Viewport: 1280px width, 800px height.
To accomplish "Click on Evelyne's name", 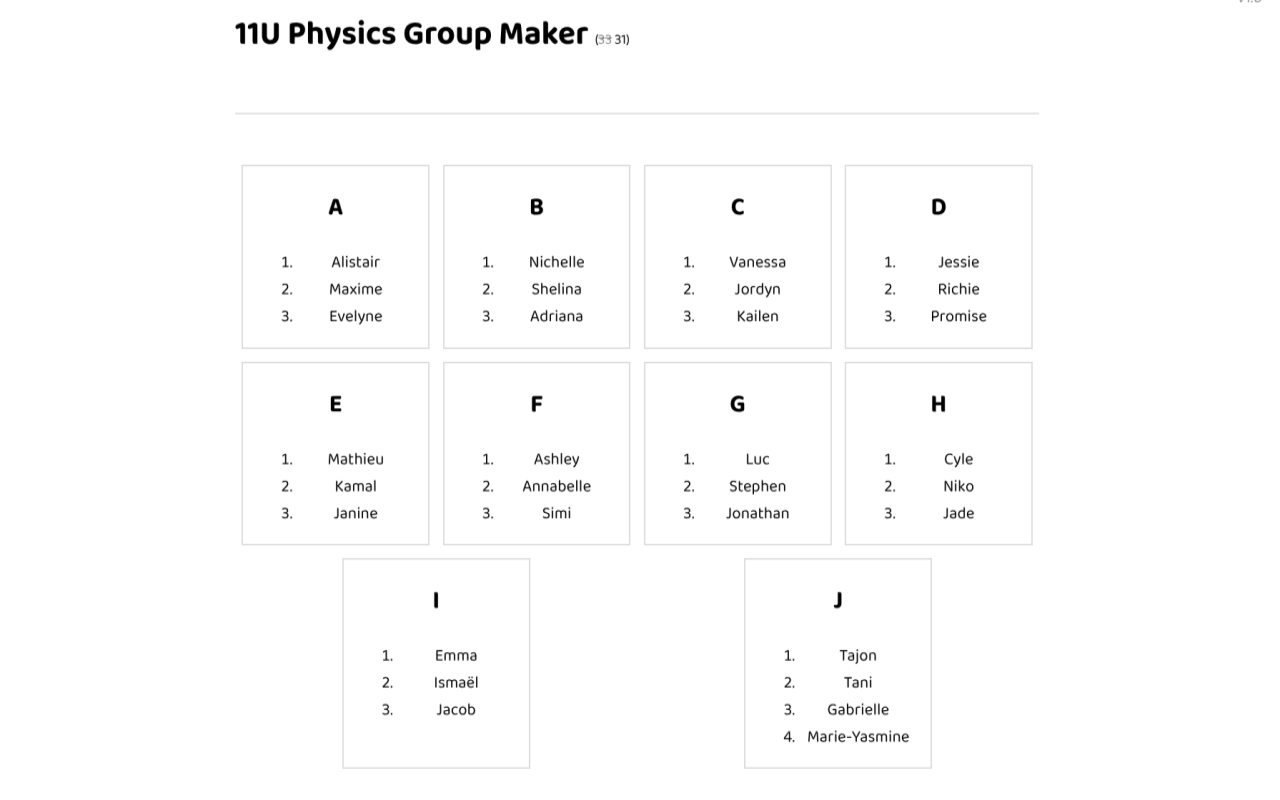I will point(355,316).
